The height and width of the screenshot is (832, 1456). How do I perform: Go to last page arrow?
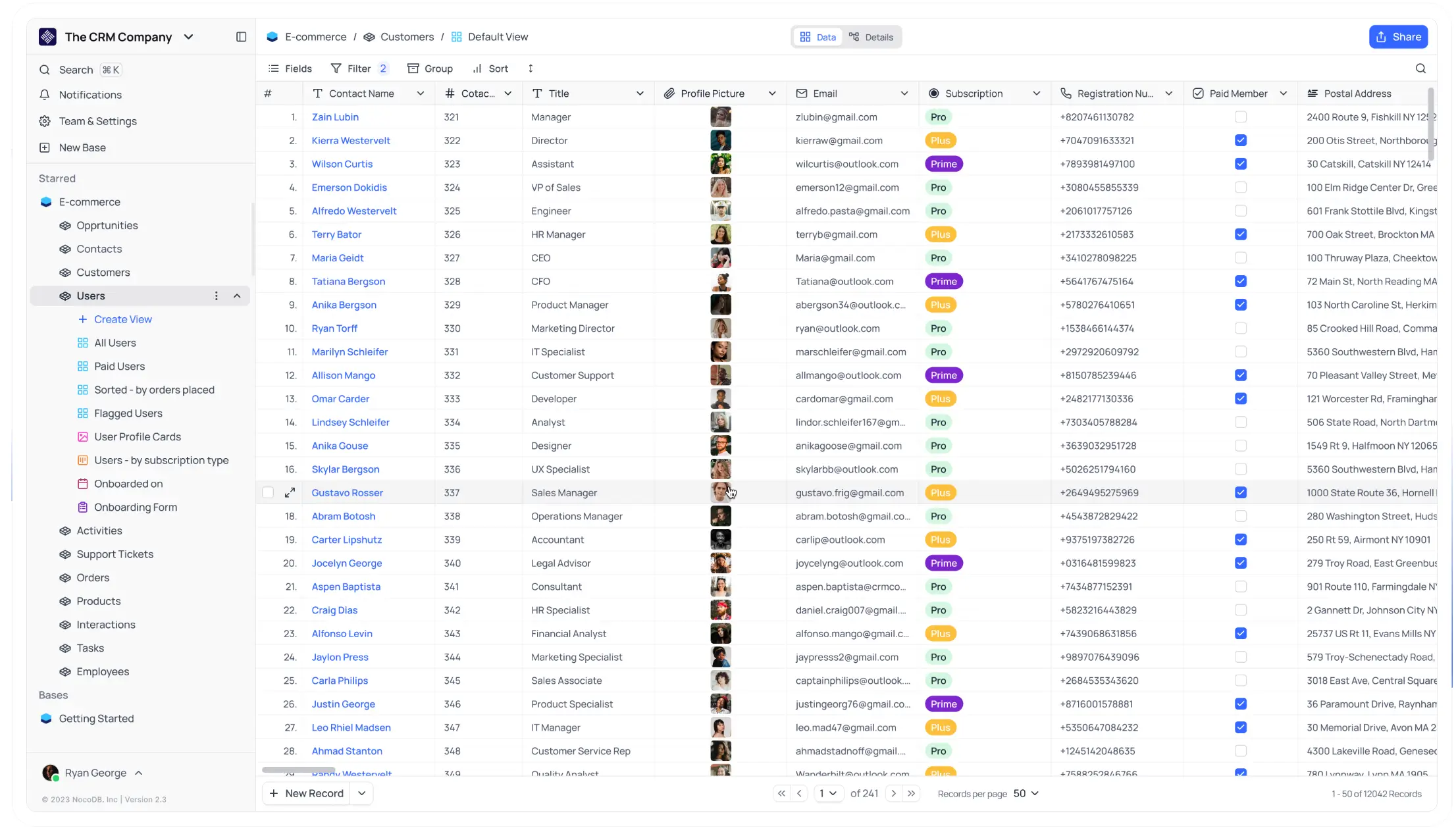911,793
